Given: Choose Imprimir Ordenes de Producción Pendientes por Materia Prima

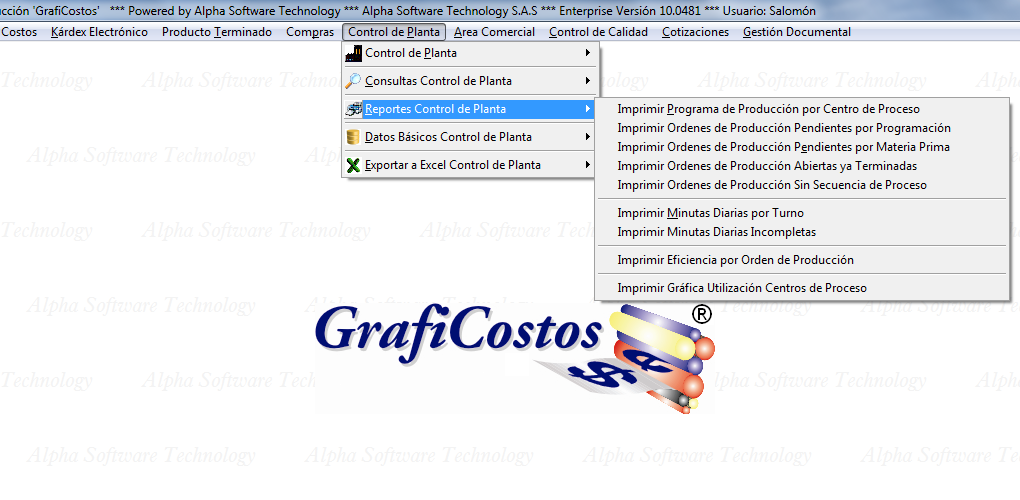Looking at the screenshot, I should [x=783, y=147].
